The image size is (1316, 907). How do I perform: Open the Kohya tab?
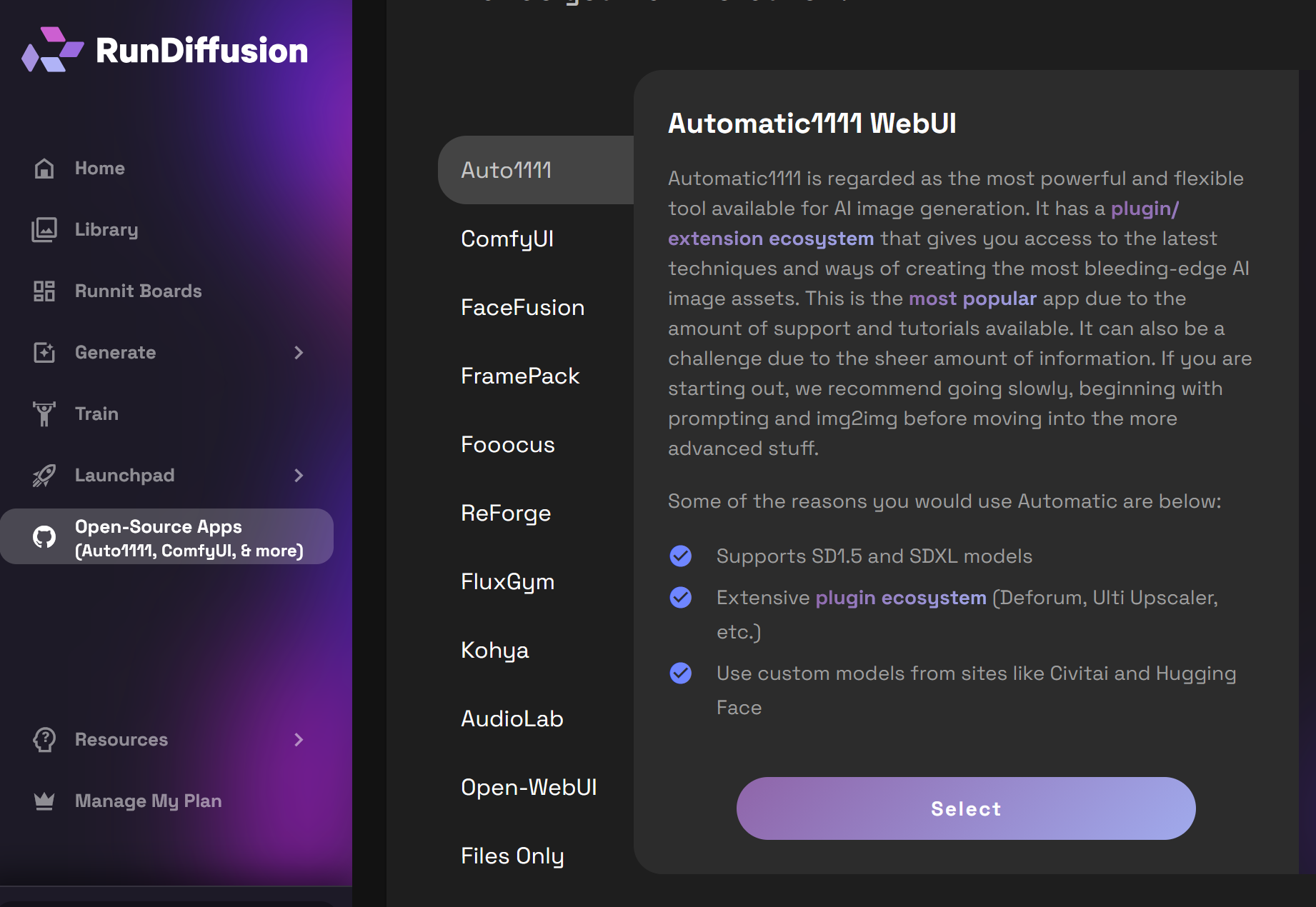[494, 650]
